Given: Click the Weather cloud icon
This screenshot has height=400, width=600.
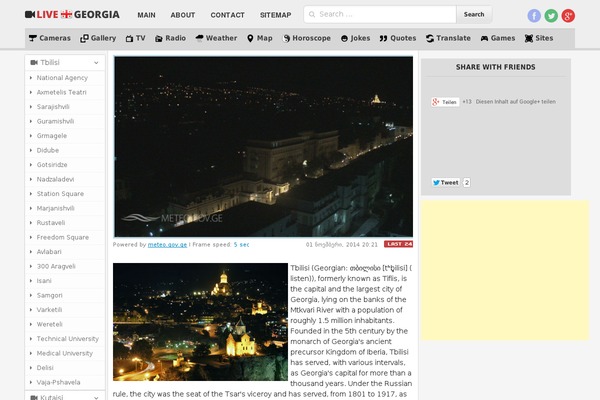Looking at the screenshot, I should [199, 38].
